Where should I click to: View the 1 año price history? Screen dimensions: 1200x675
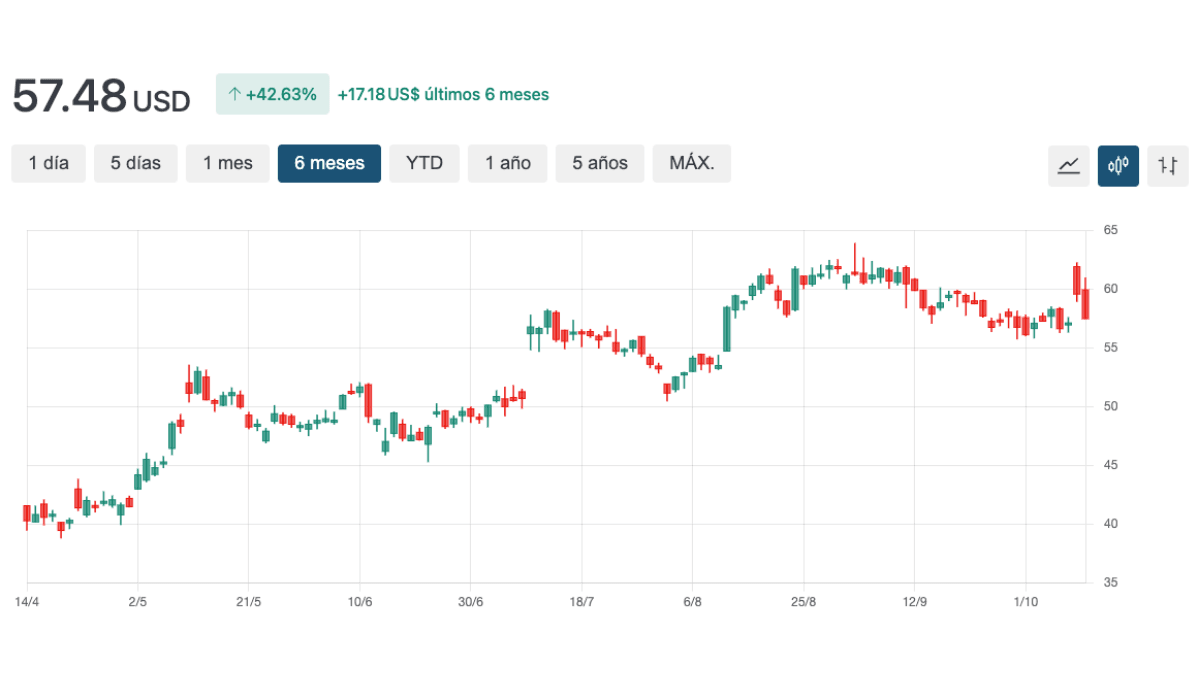pos(508,164)
